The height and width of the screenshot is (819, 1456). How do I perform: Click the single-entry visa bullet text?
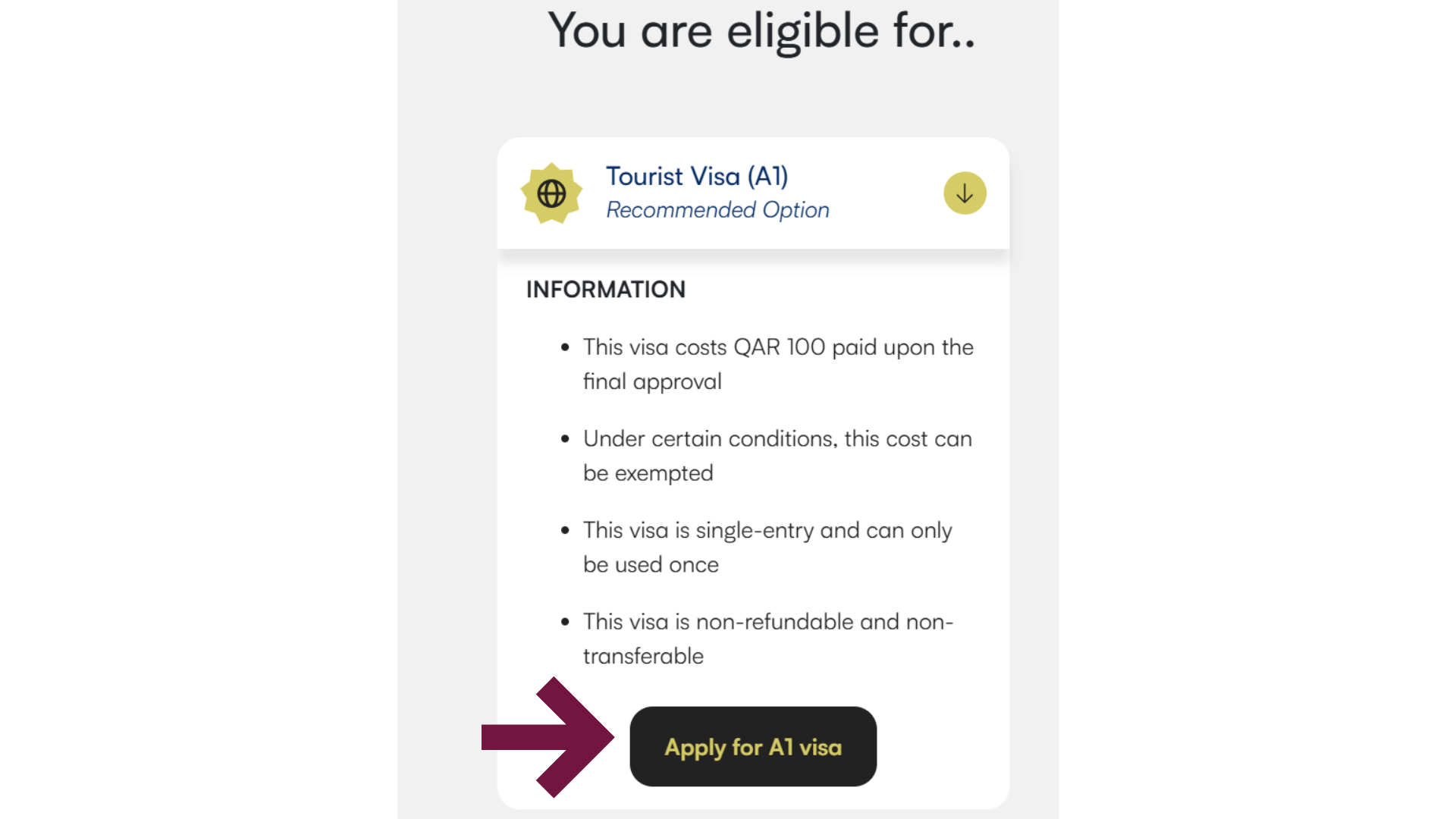click(767, 531)
